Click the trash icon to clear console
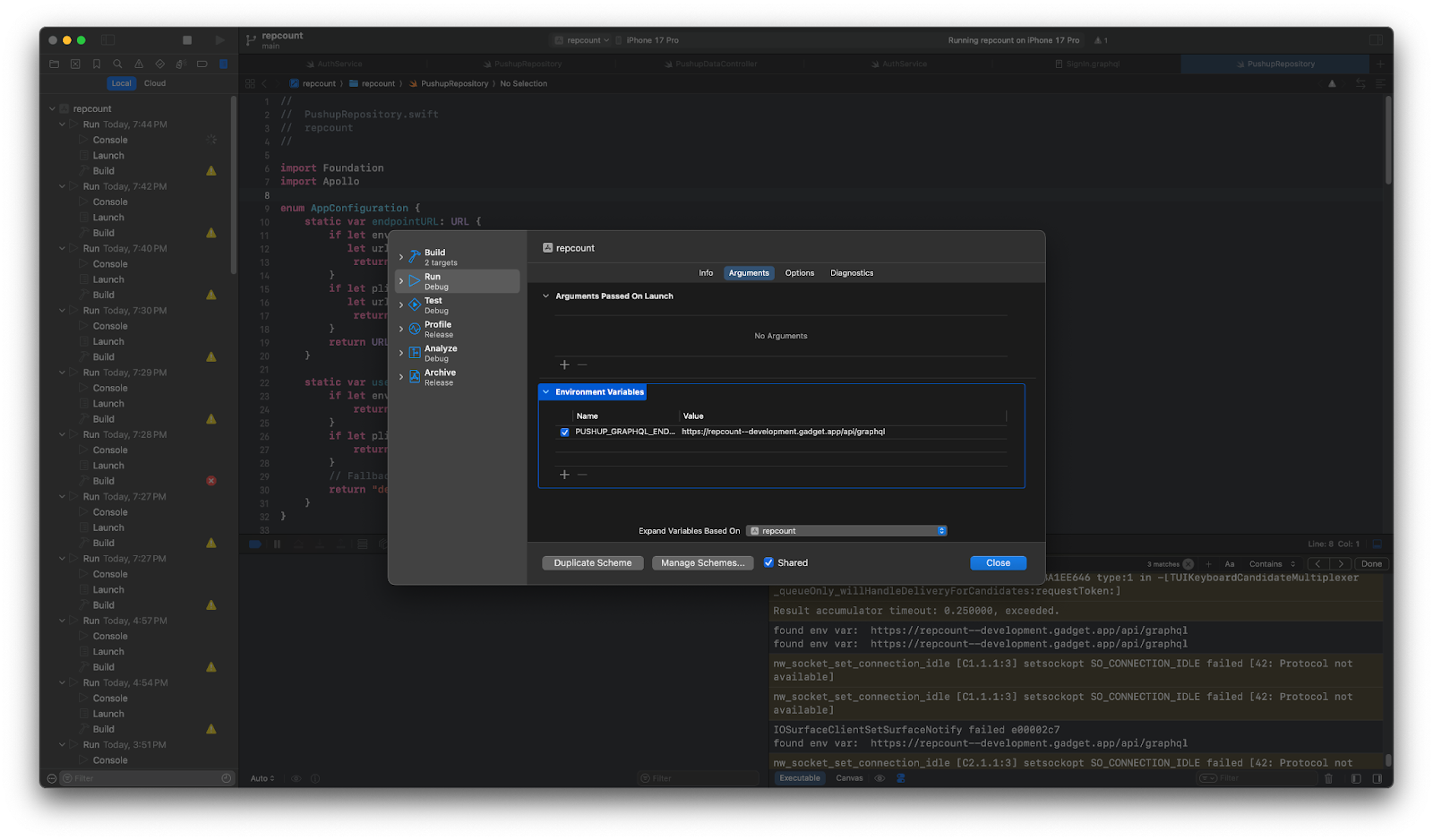1433x840 pixels. coord(1328,778)
